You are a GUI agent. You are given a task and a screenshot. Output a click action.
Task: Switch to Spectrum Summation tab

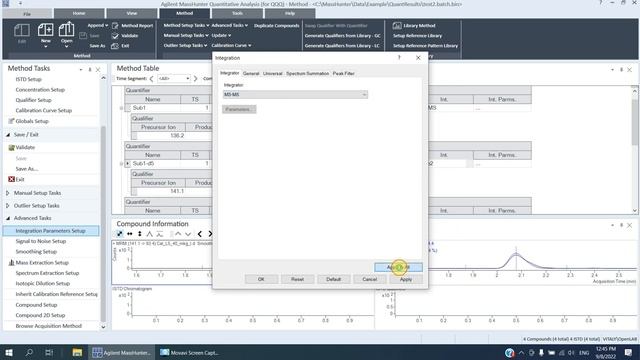pos(307,73)
